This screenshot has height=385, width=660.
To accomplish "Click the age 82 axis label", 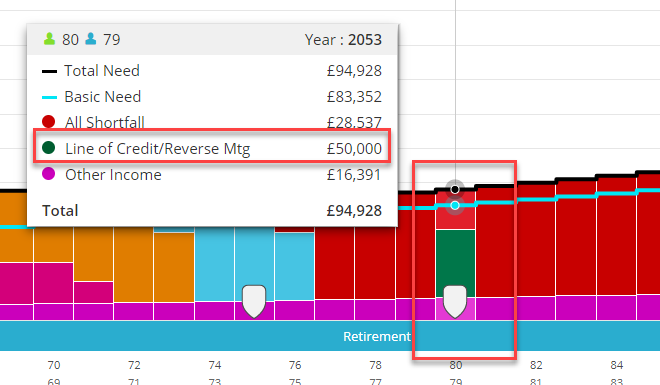I will point(536,365).
